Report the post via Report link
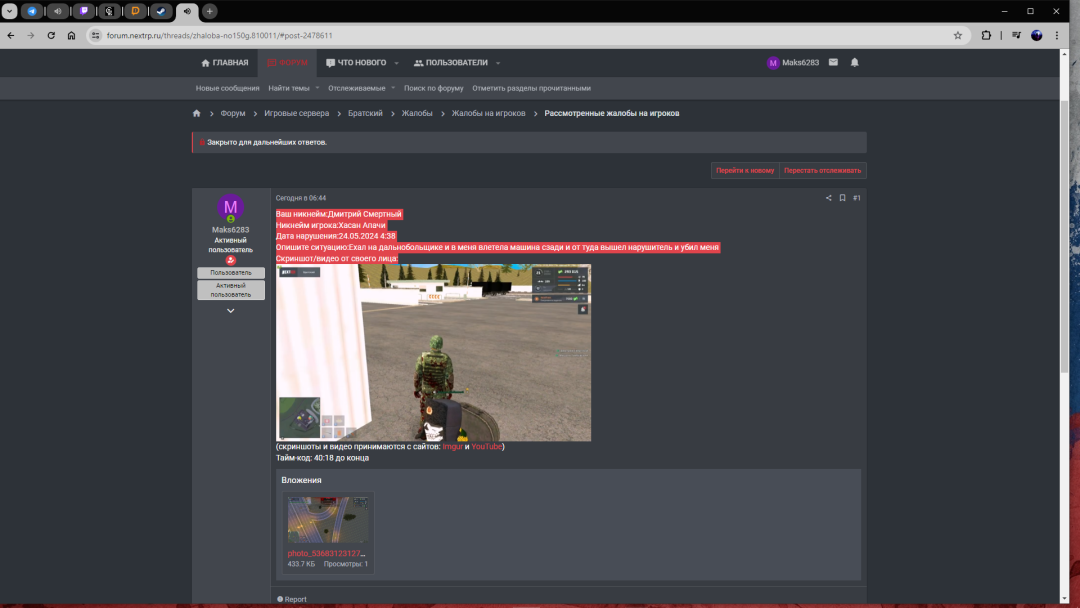 [x=292, y=600]
